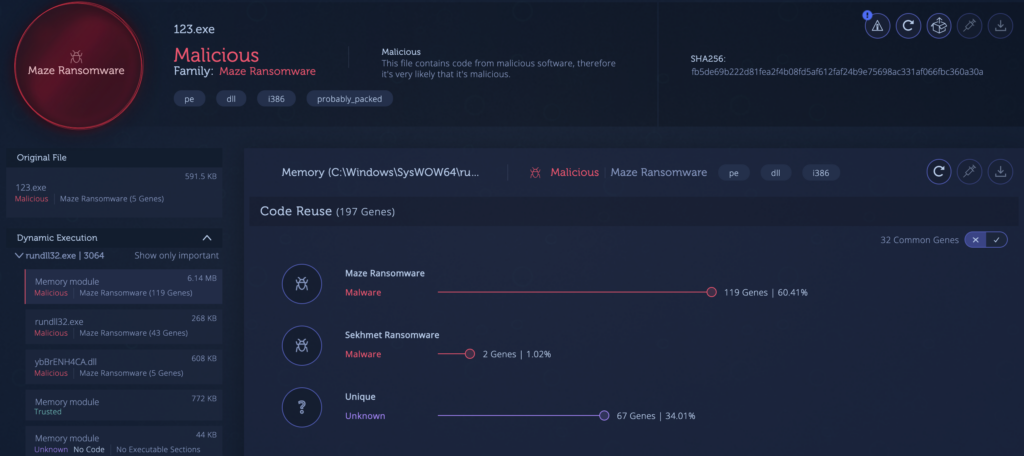
Task: Click the Sekhmet Ransomware bug icon
Action: [302, 346]
